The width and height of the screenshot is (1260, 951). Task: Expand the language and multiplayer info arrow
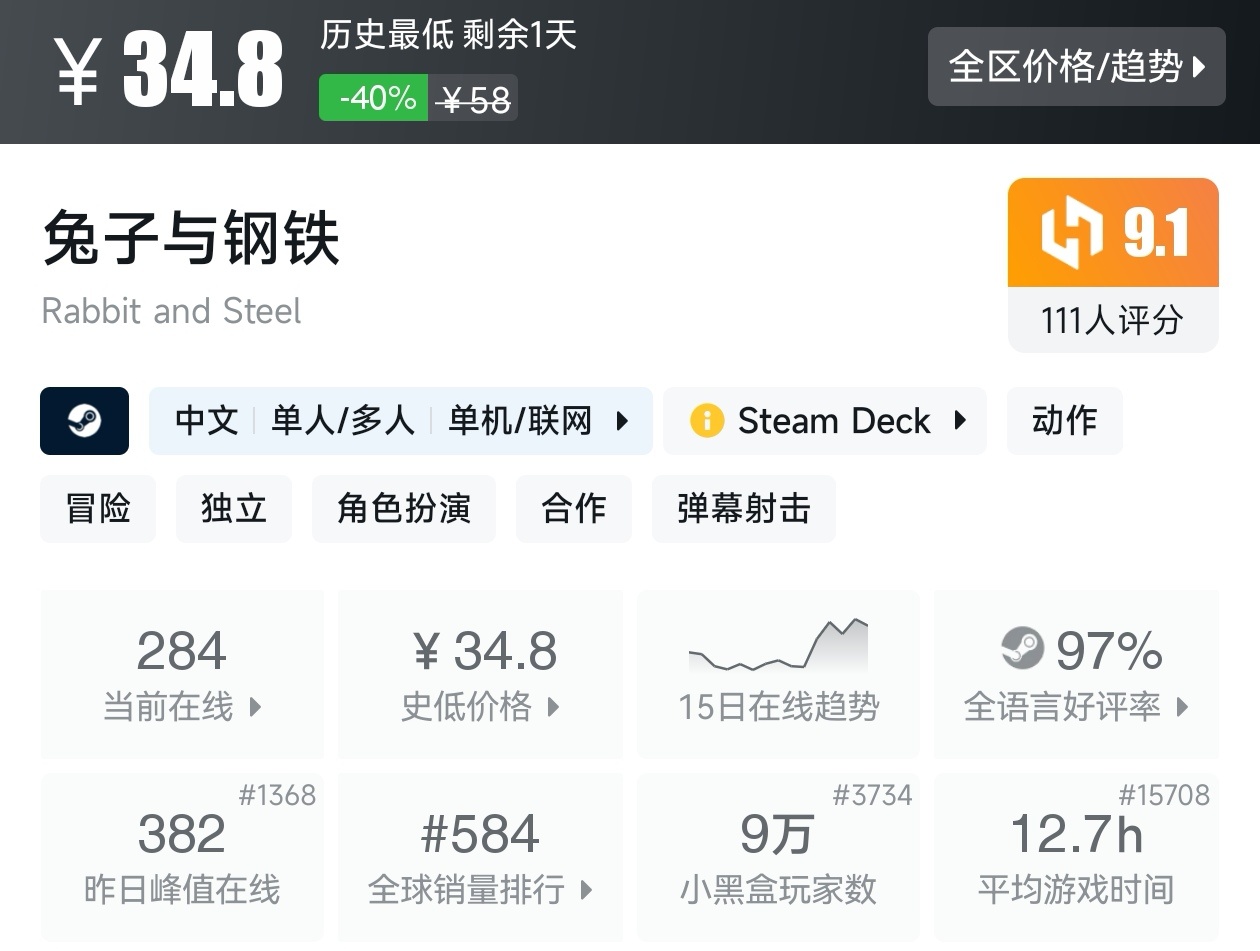pyautogui.click(x=622, y=421)
